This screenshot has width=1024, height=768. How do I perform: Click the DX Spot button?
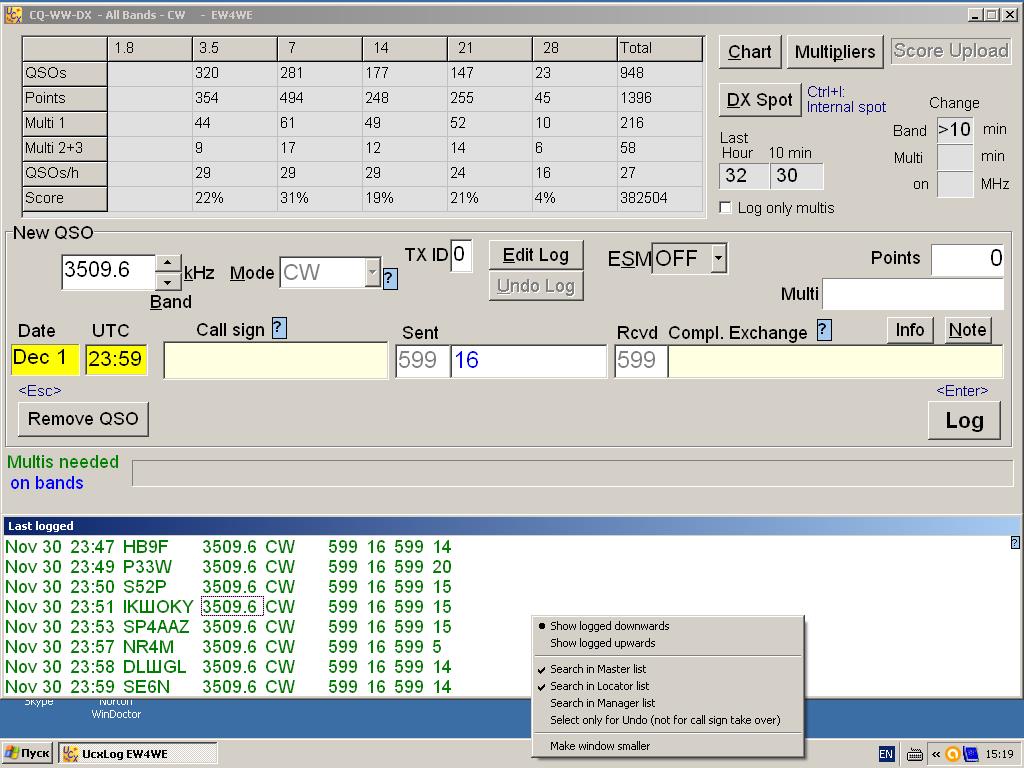point(759,100)
